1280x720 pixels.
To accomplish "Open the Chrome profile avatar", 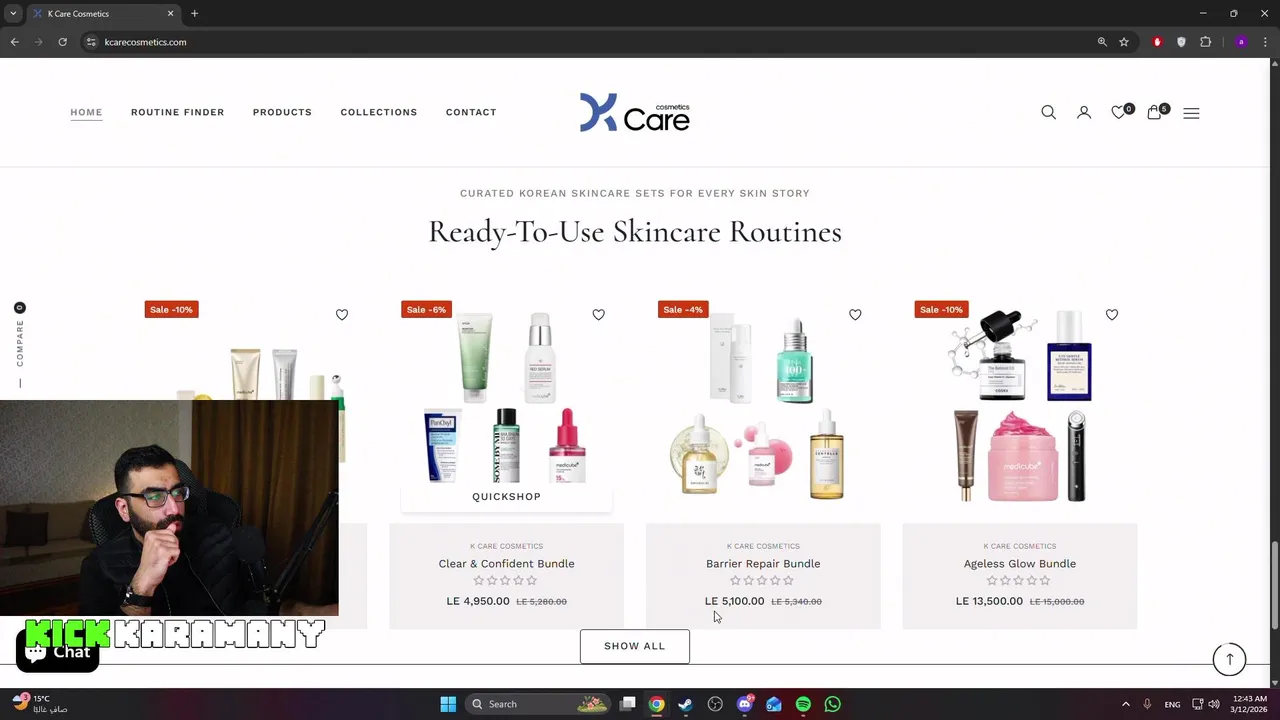I will (x=1241, y=42).
